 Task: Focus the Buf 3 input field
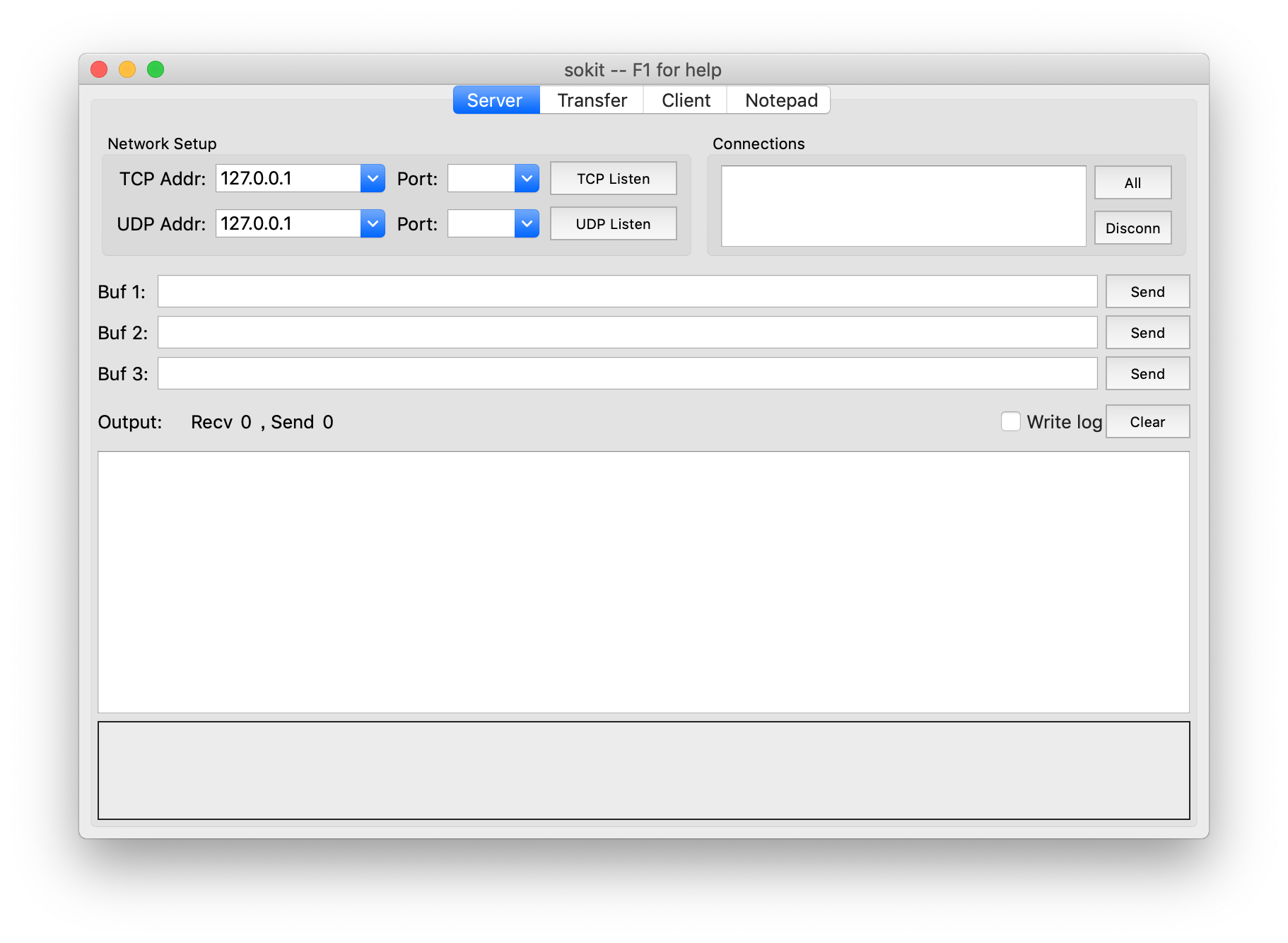point(627,374)
